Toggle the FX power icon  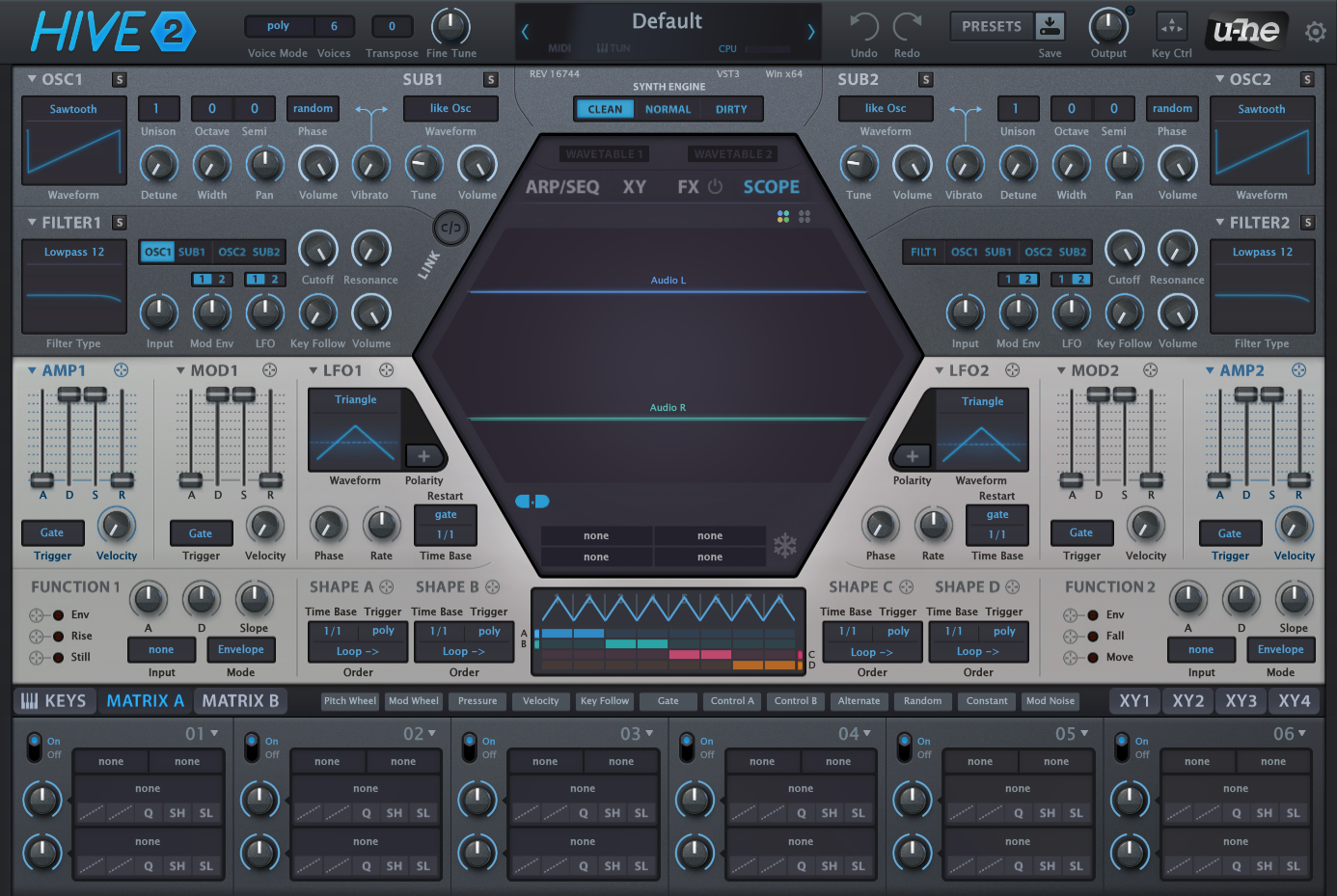[x=715, y=187]
